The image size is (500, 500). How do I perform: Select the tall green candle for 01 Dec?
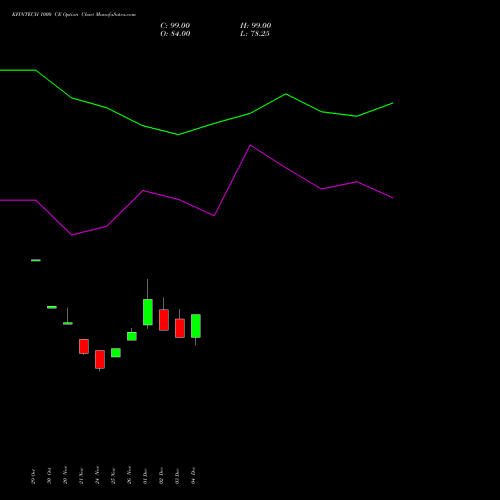(148, 312)
